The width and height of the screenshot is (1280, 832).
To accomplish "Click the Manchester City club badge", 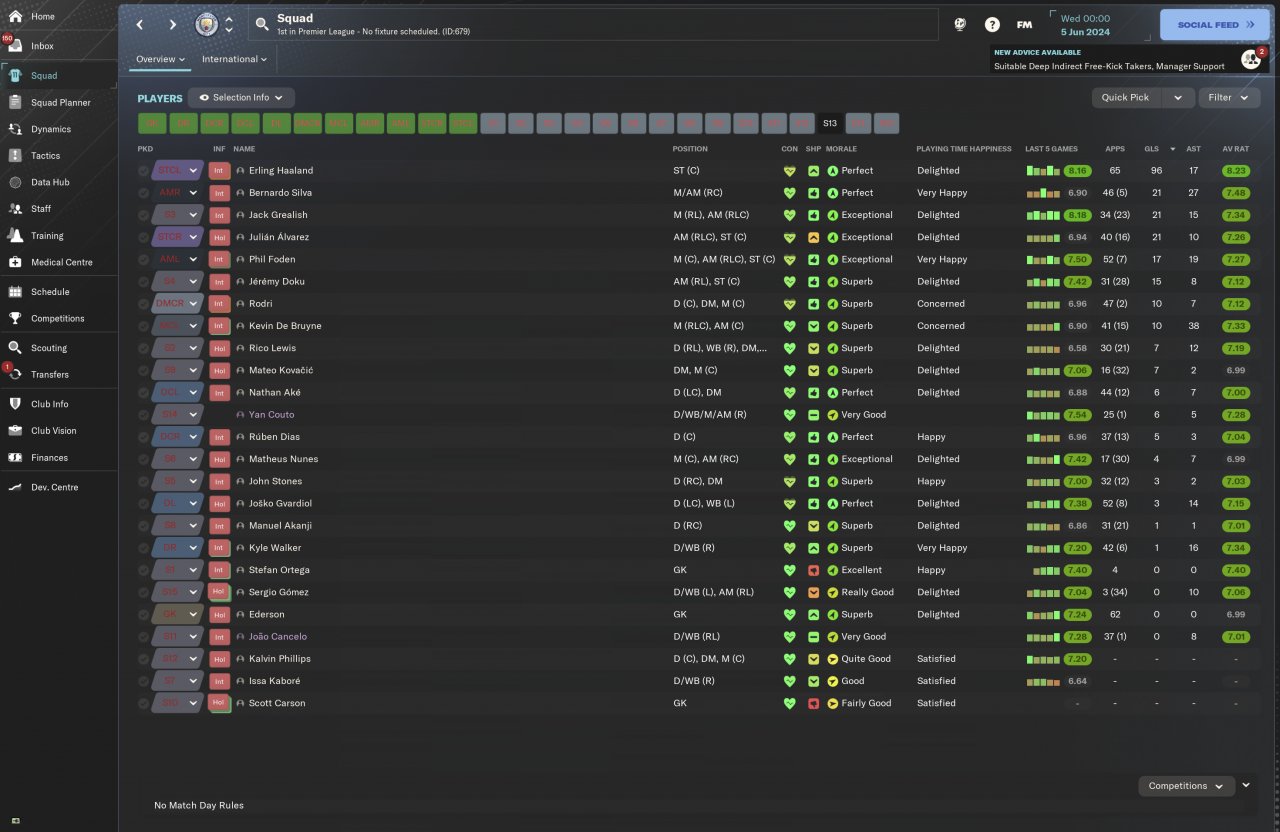I will [208, 24].
